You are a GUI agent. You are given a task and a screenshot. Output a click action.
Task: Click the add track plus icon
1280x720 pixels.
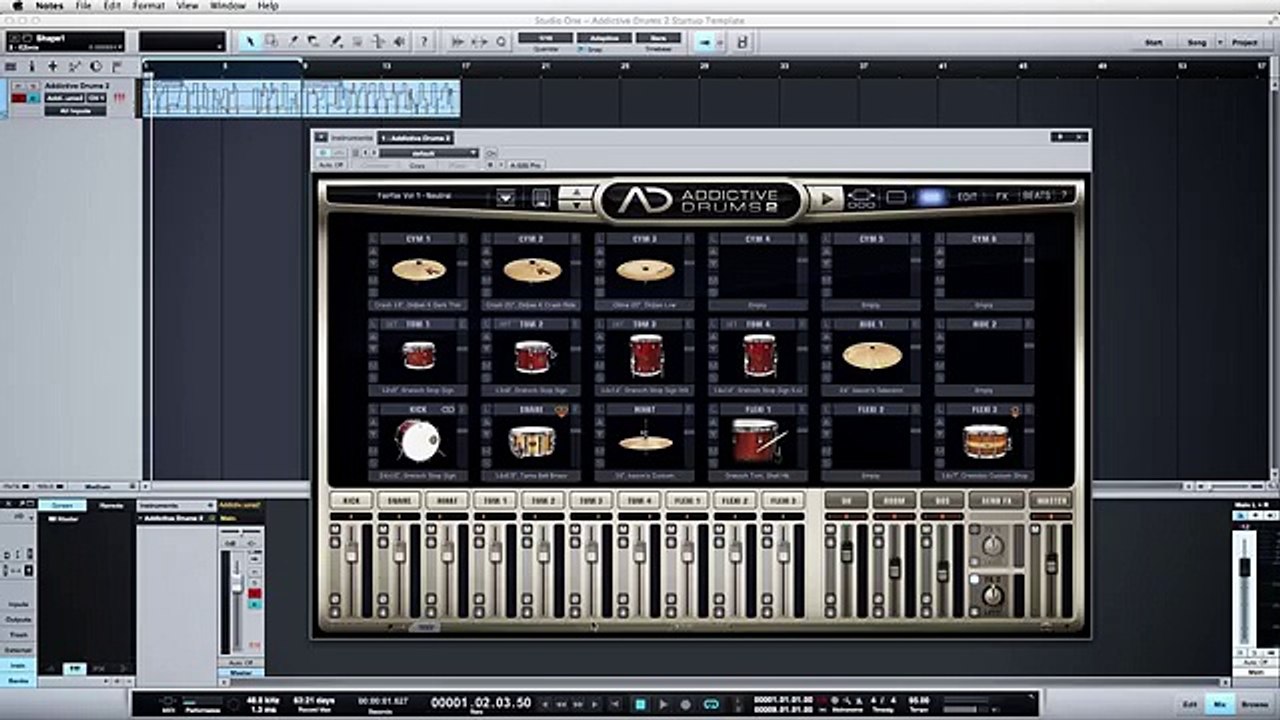[53, 66]
